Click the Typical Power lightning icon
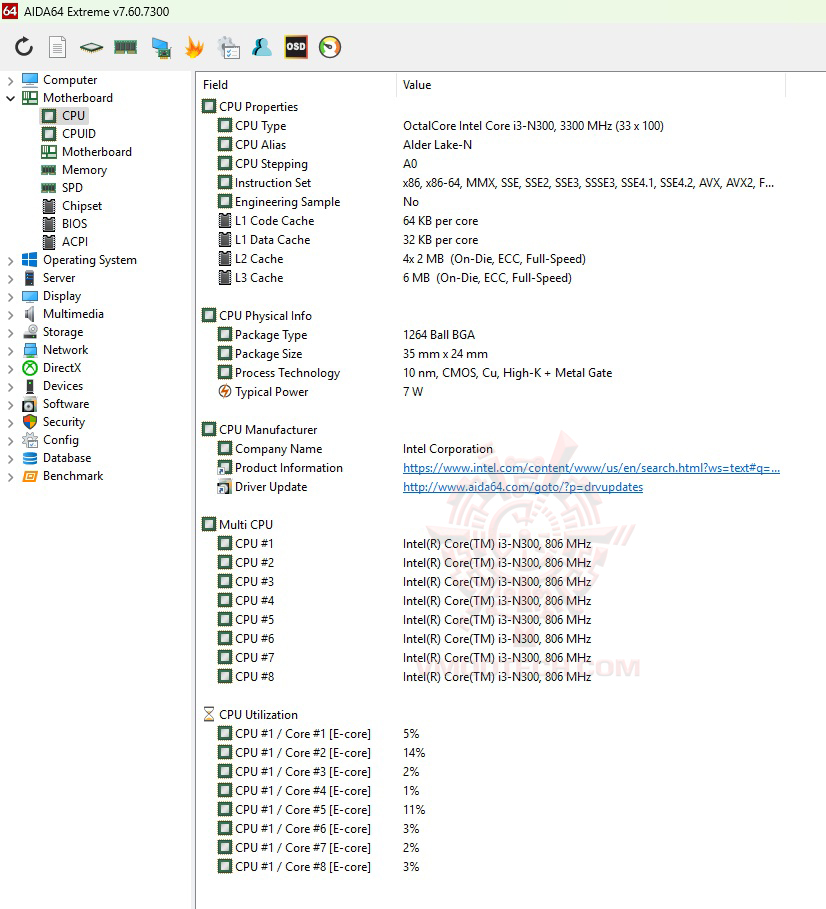The image size is (826, 909). (225, 391)
